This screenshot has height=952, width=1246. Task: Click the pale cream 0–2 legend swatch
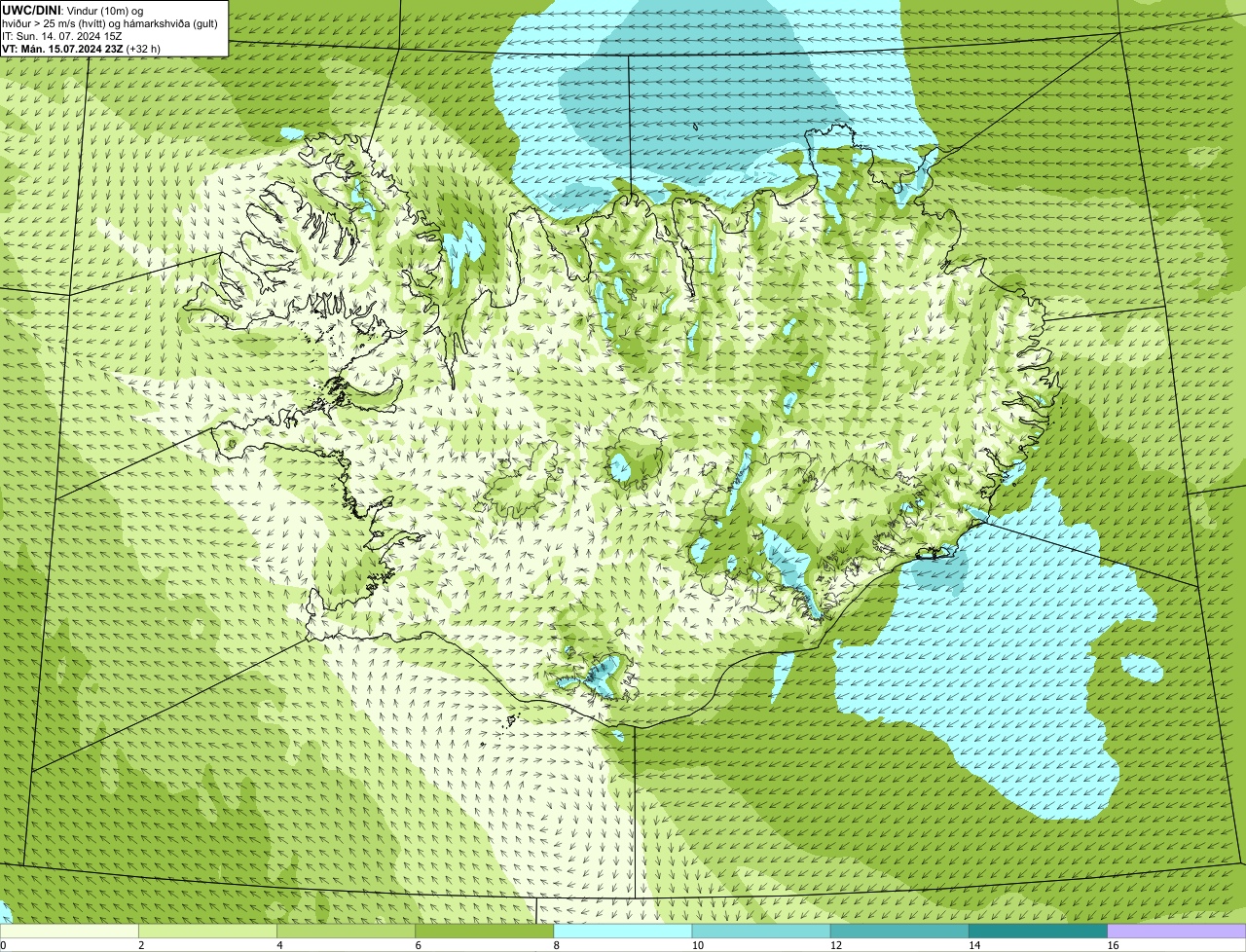coord(69,932)
